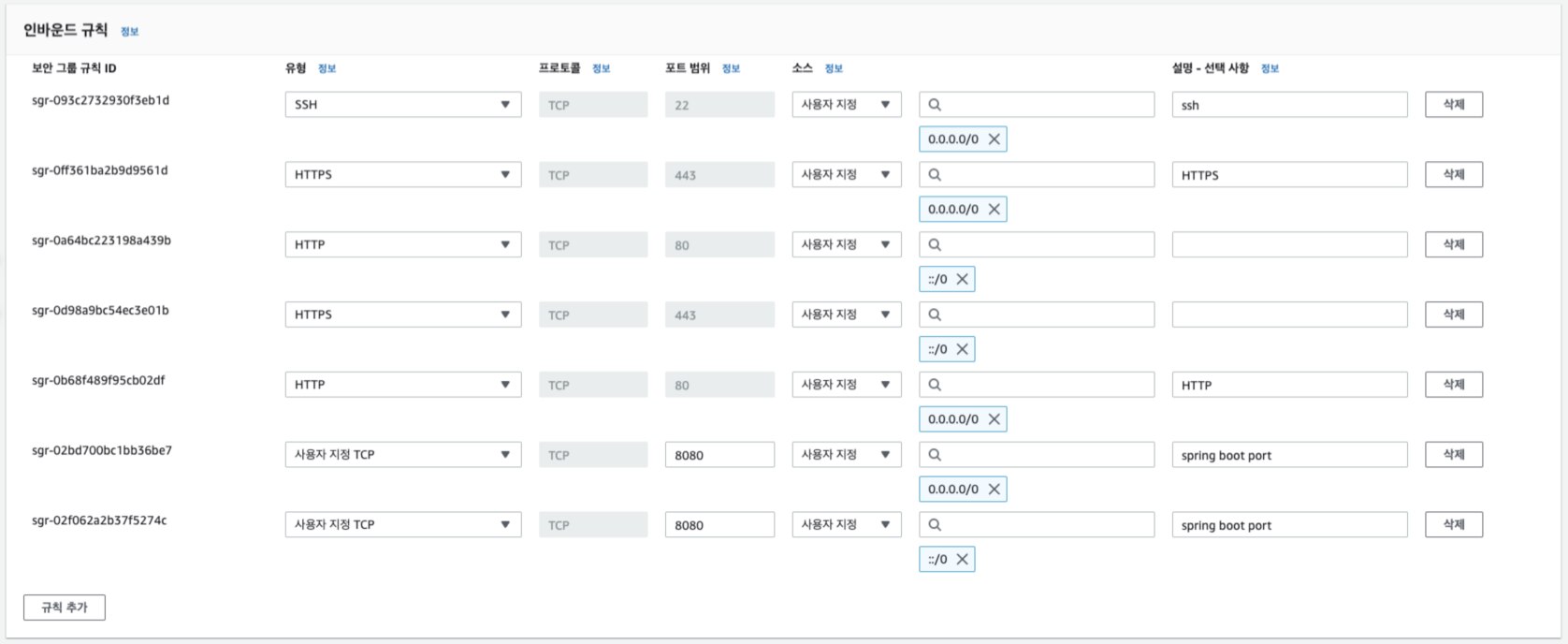This screenshot has height=644, width=1568.
Task: Remove ::/0 chip on sgr-02f062a2b37f5274c rule
Action: click(x=962, y=560)
